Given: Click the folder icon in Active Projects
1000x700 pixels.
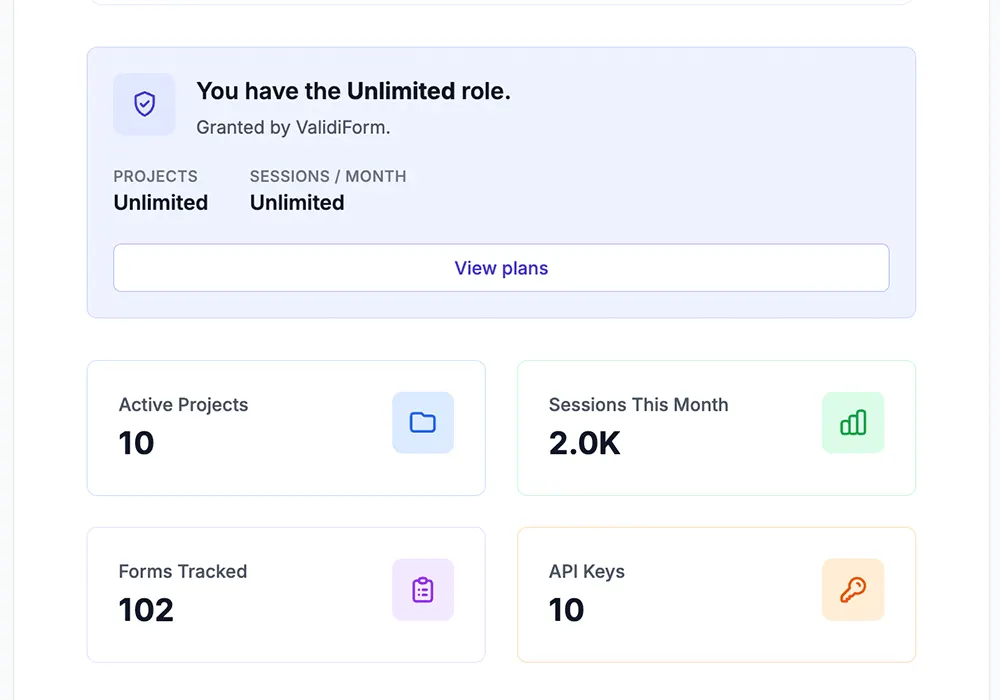Looking at the screenshot, I should 423,423.
